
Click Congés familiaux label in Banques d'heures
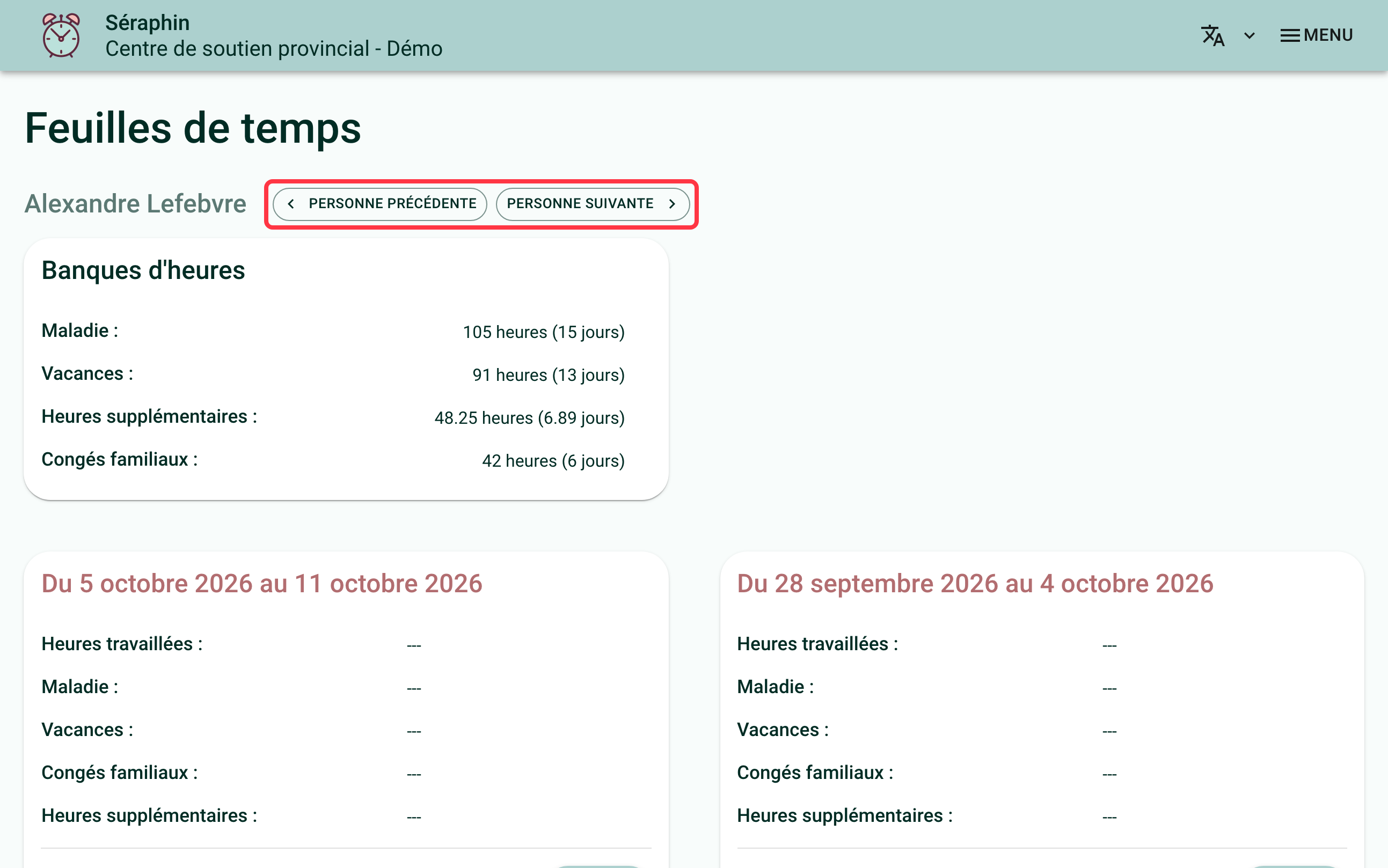120,459
